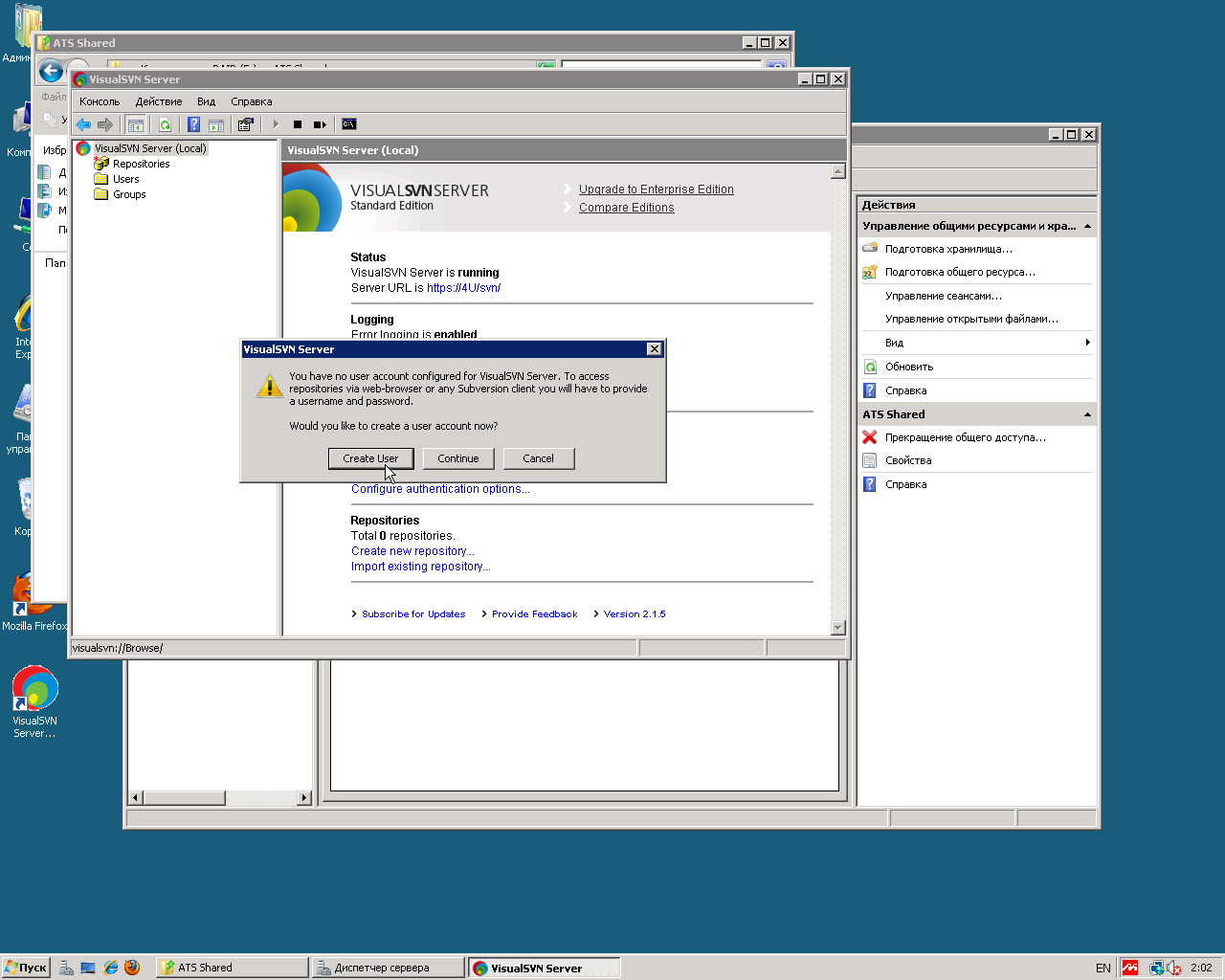Select Repositories node in the tree
The height and width of the screenshot is (980, 1225).
pos(141,164)
